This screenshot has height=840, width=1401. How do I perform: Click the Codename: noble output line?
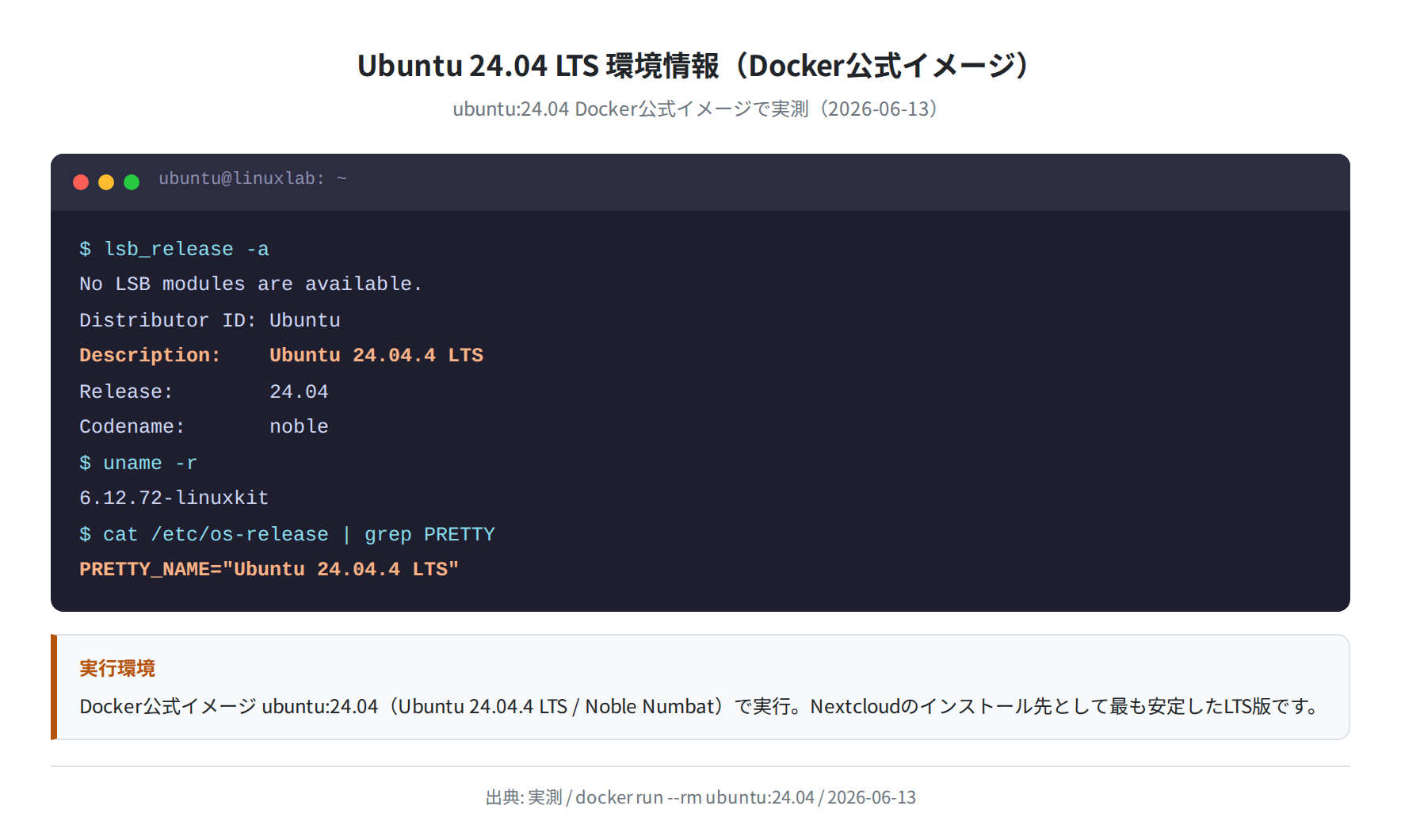204,426
